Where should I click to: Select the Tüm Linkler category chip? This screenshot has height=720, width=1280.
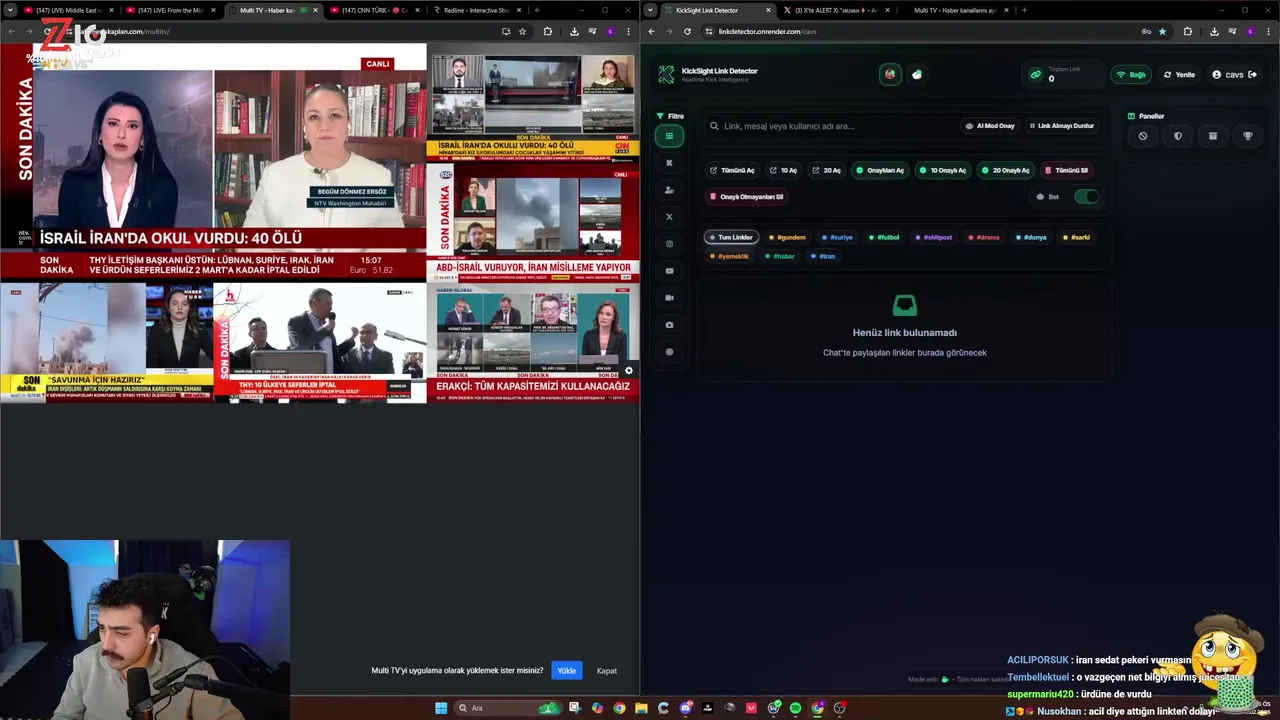click(731, 237)
